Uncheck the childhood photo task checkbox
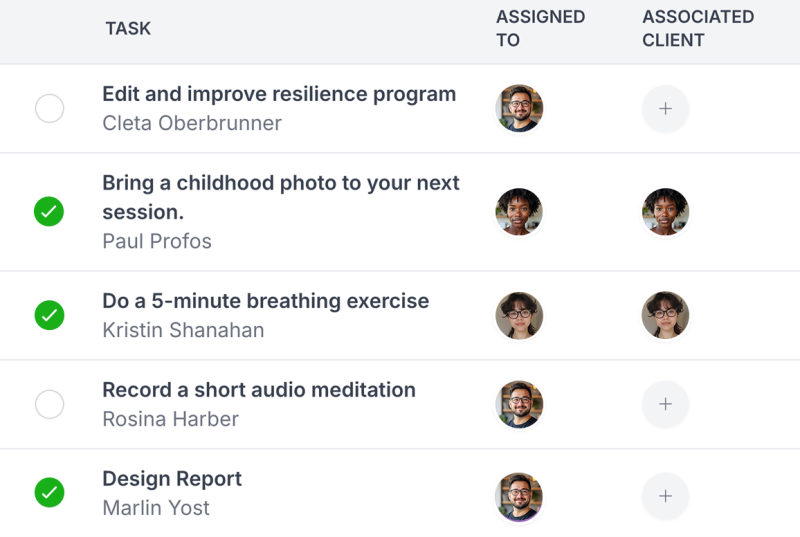 point(49,212)
